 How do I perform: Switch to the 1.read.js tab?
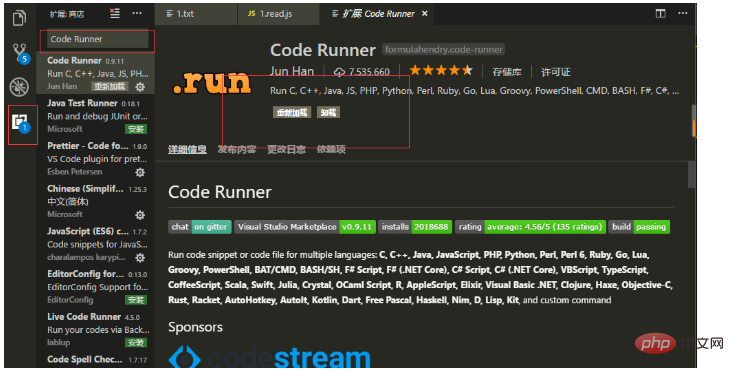pos(279,14)
